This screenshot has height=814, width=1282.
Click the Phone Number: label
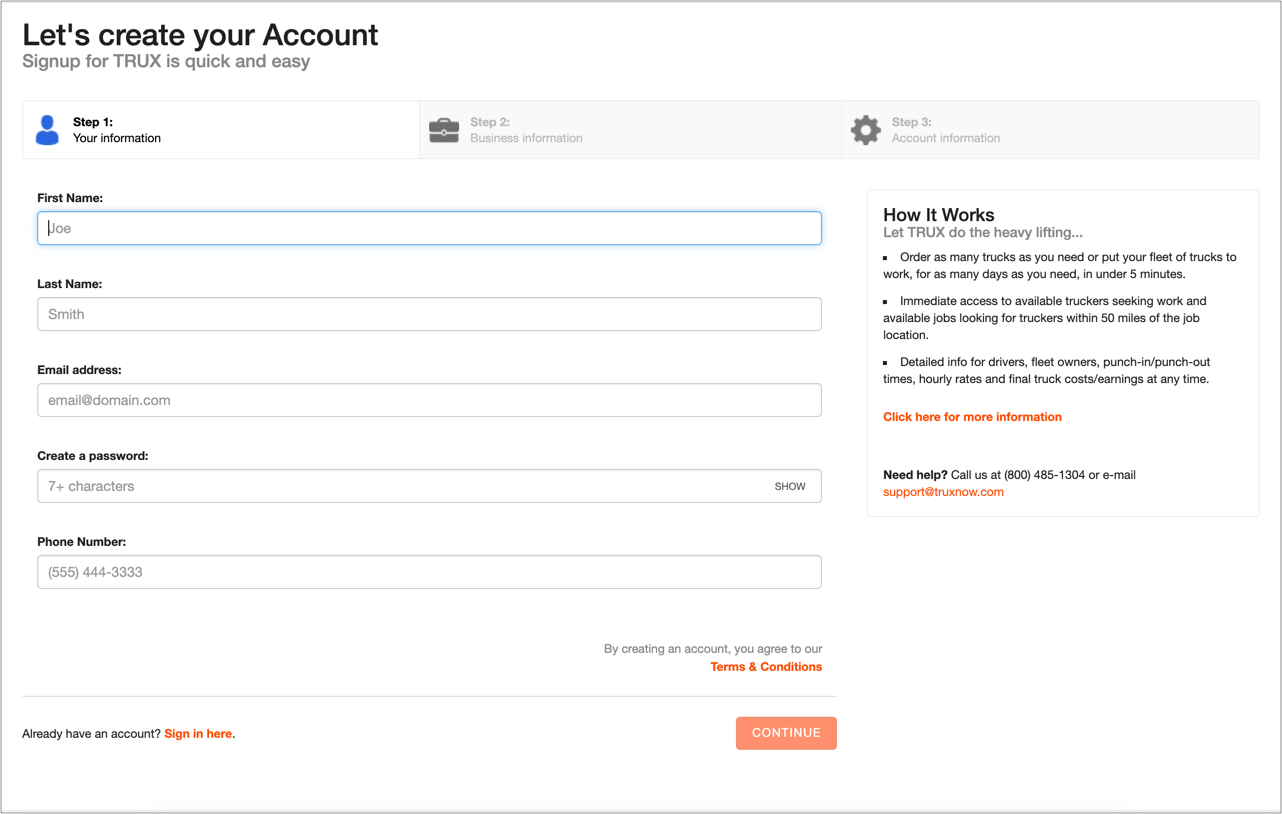pyautogui.click(x=82, y=542)
